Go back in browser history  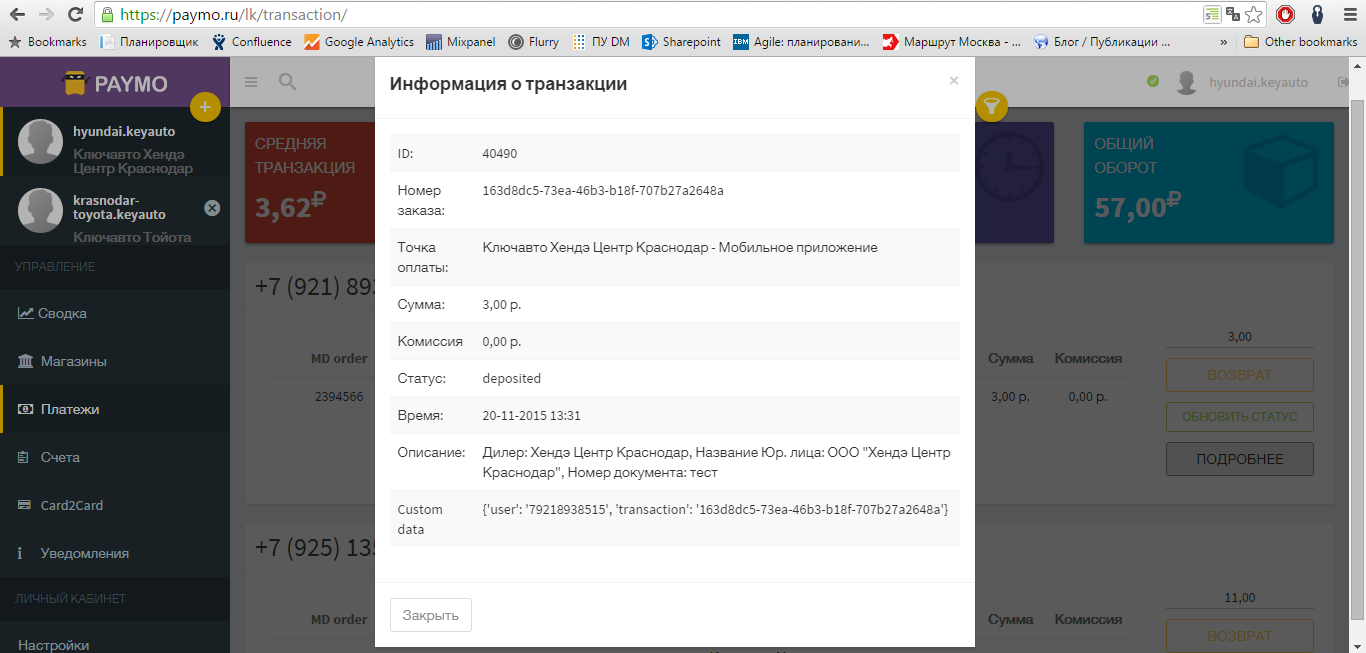point(17,15)
